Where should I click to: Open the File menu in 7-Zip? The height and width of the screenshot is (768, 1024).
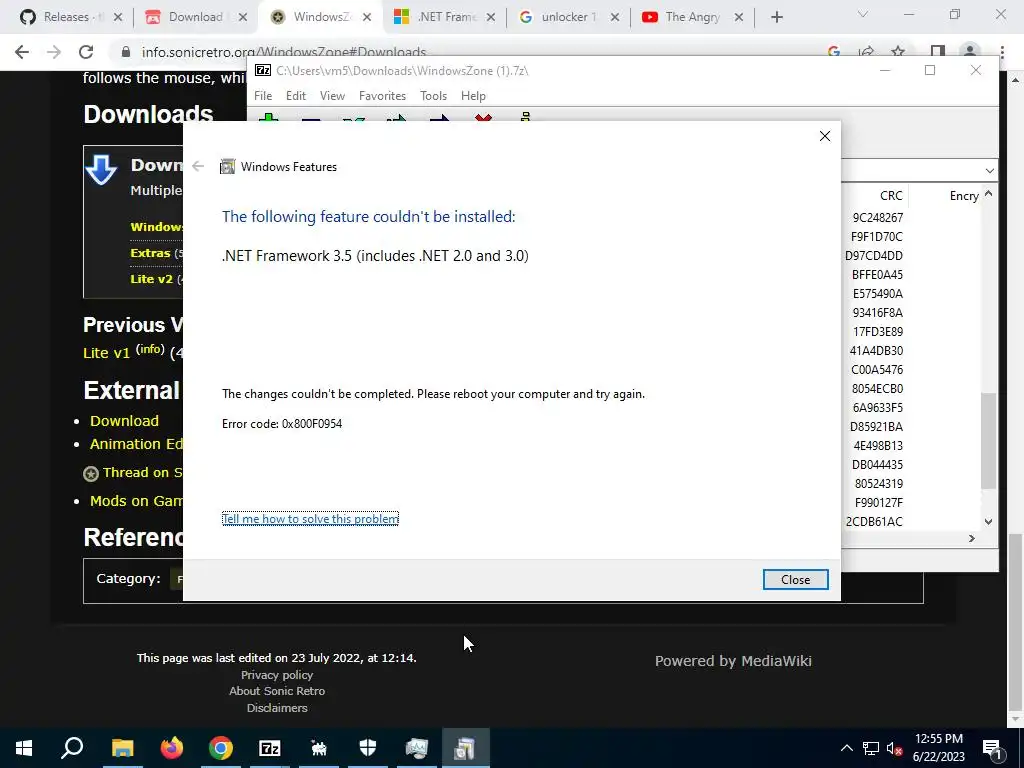(263, 96)
